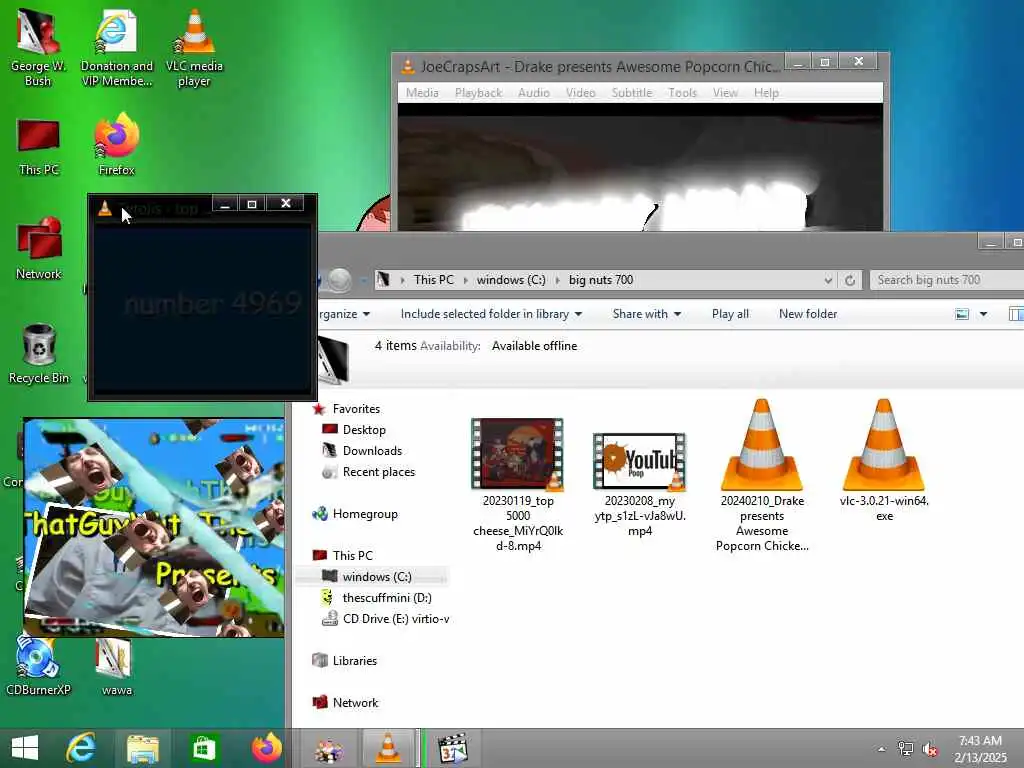1024x768 pixels.
Task: Click the network tray icon
Action: (905, 749)
